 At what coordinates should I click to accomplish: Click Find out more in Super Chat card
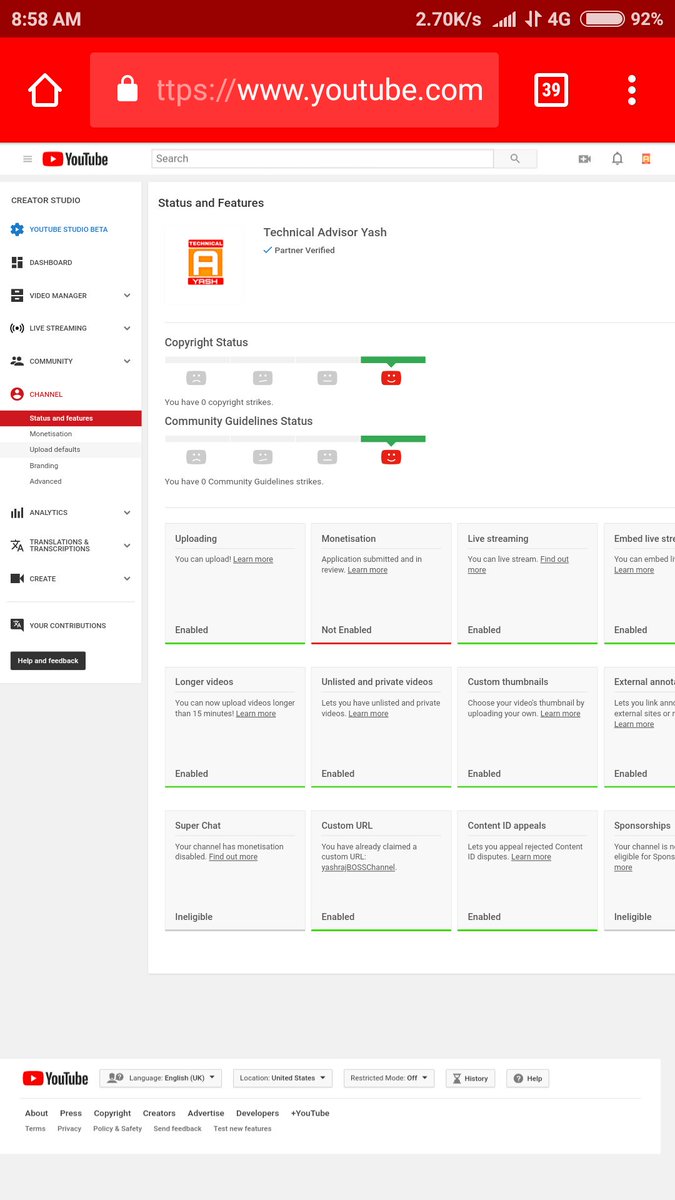pyautogui.click(x=233, y=857)
